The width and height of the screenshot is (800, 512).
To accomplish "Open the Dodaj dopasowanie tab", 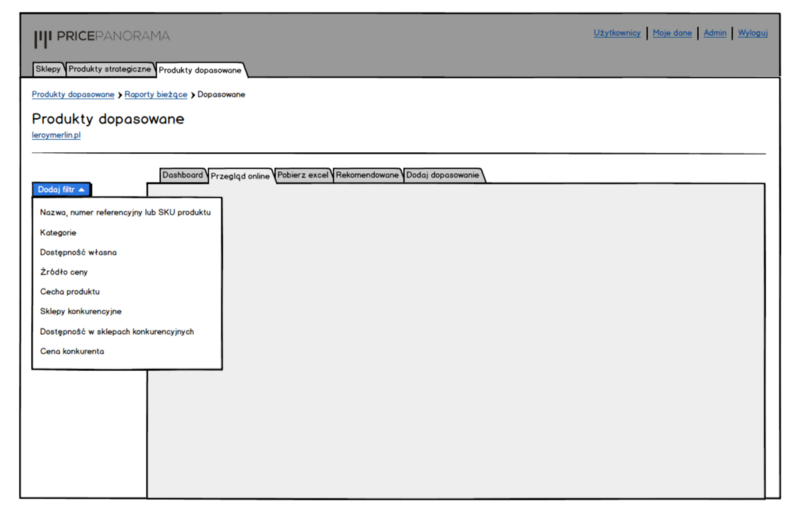I will click(443, 175).
